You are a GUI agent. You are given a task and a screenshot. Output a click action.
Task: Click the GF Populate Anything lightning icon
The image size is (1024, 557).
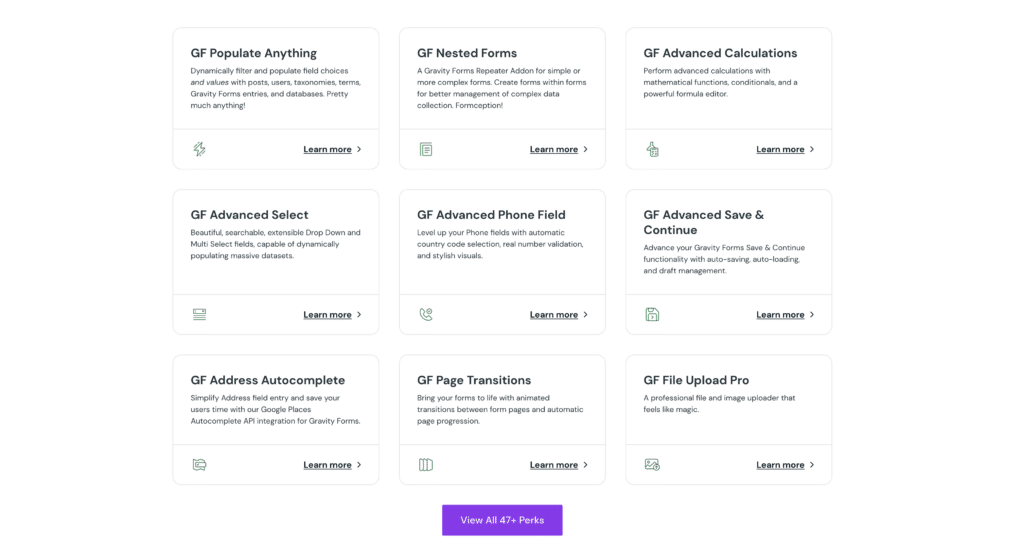click(199, 149)
